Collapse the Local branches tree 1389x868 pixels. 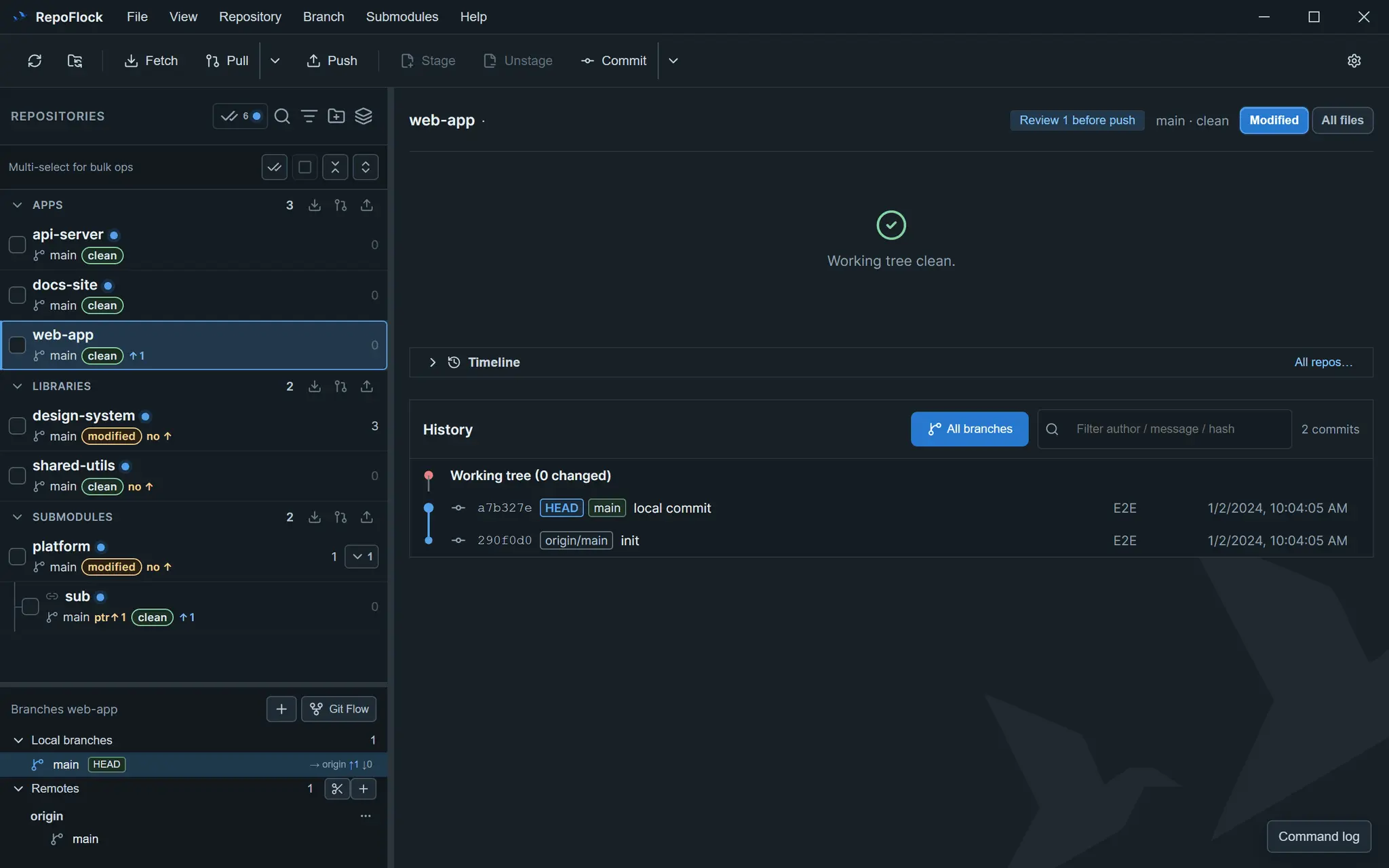click(18, 741)
